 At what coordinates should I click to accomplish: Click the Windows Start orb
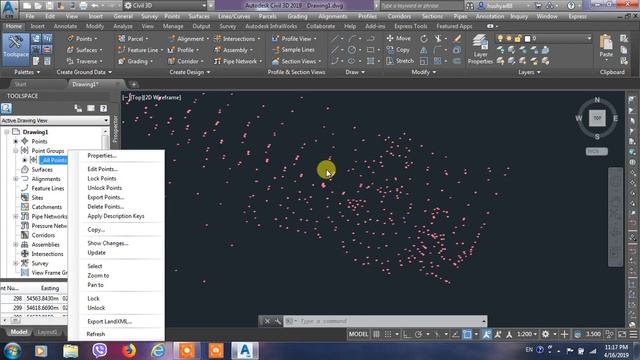click(x=12, y=351)
